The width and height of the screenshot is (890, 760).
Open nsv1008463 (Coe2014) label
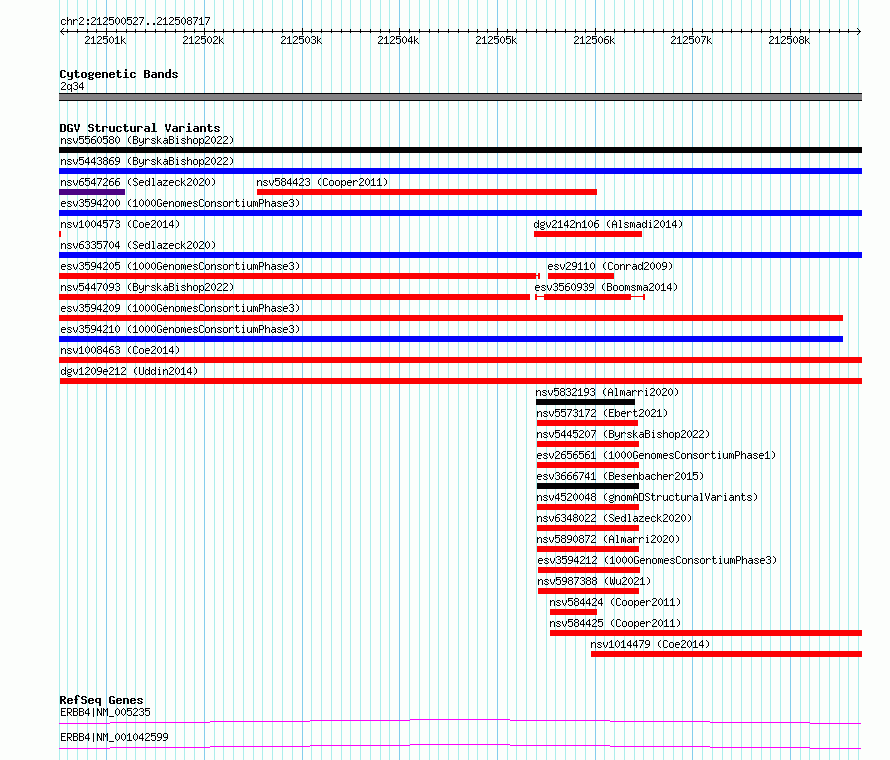[120, 350]
